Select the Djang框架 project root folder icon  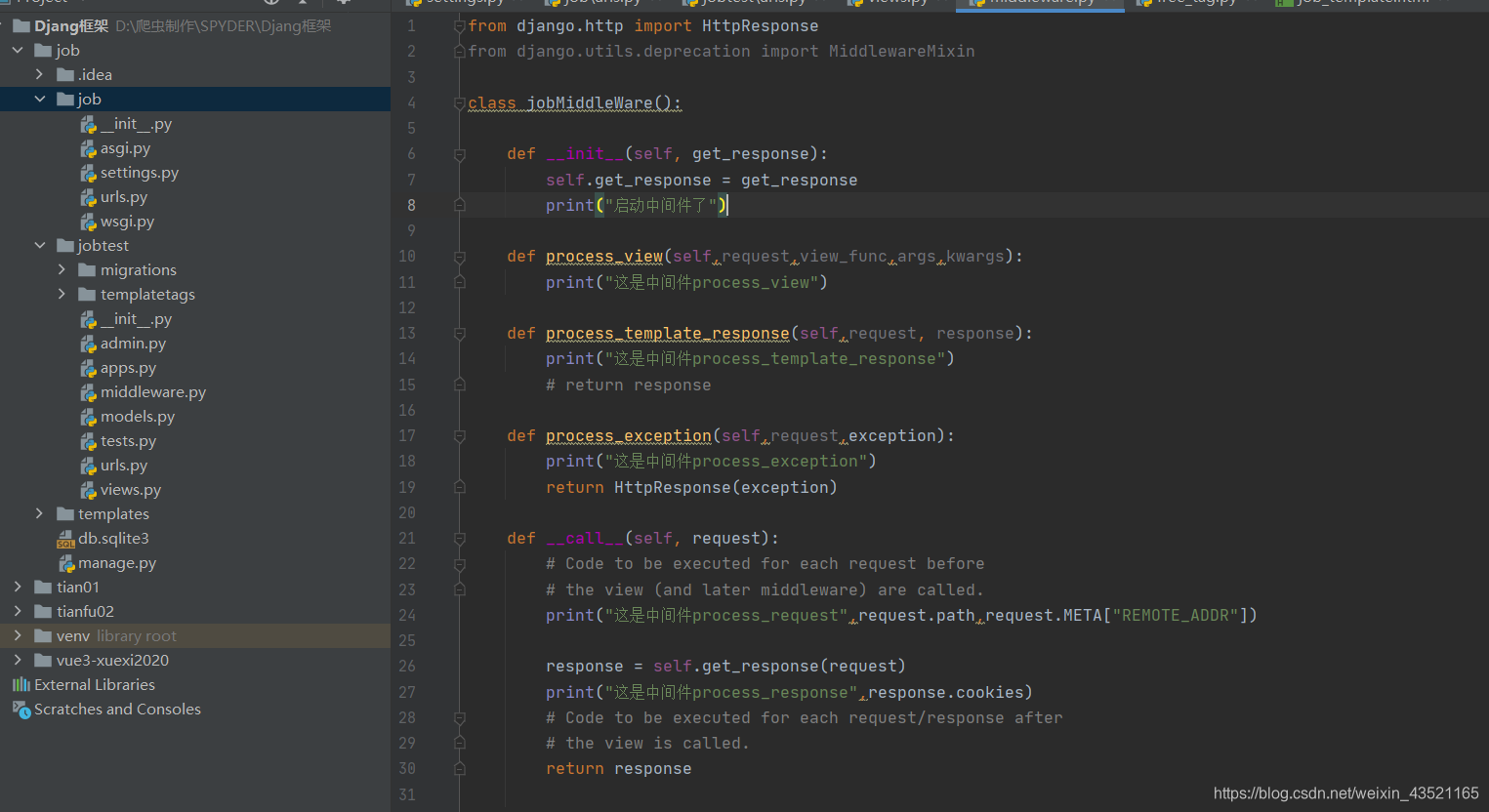(x=21, y=25)
